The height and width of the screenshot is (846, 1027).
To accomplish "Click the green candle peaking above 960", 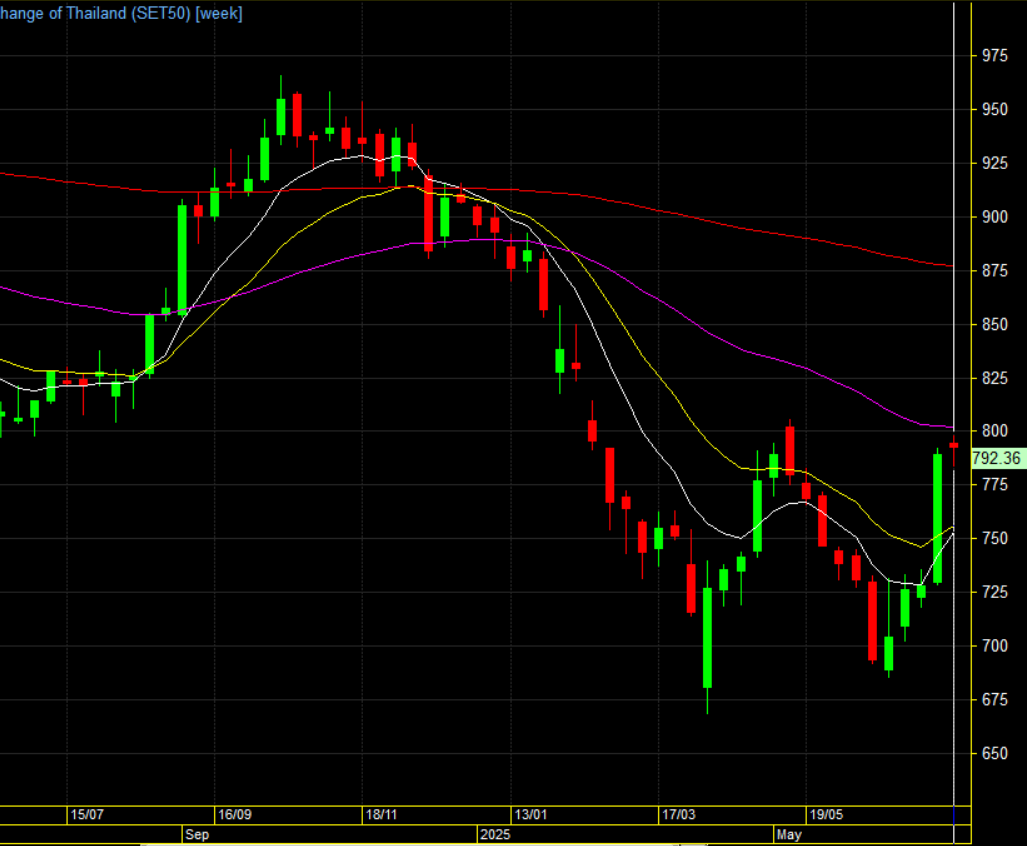I will coord(281,117).
